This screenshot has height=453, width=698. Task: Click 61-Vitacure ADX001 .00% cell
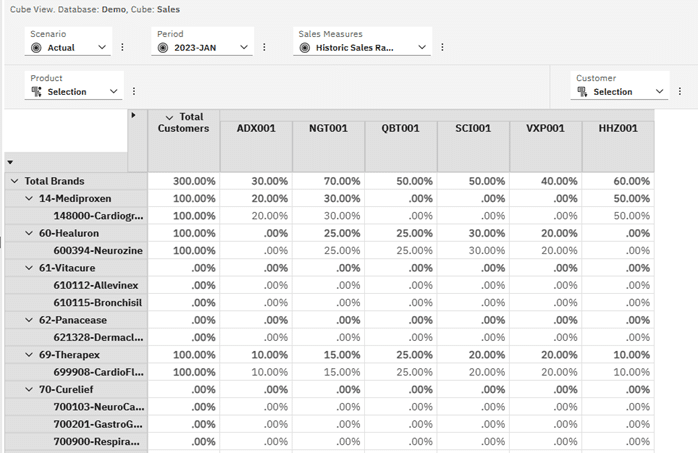pyautogui.click(x=256, y=268)
